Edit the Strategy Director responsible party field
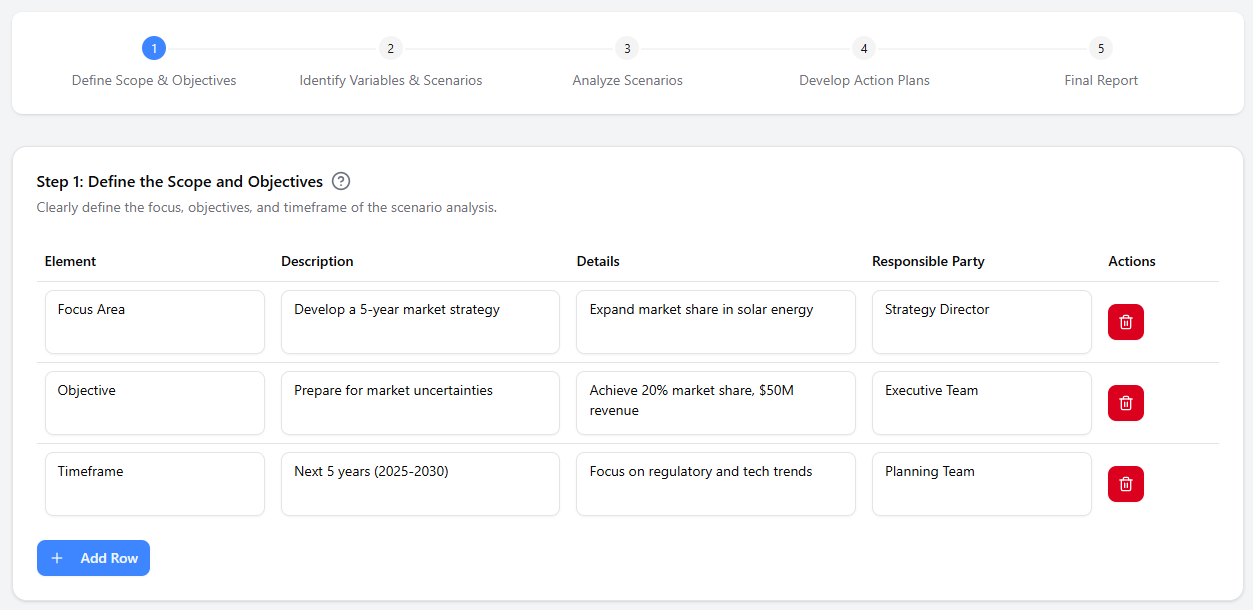 tap(981, 321)
